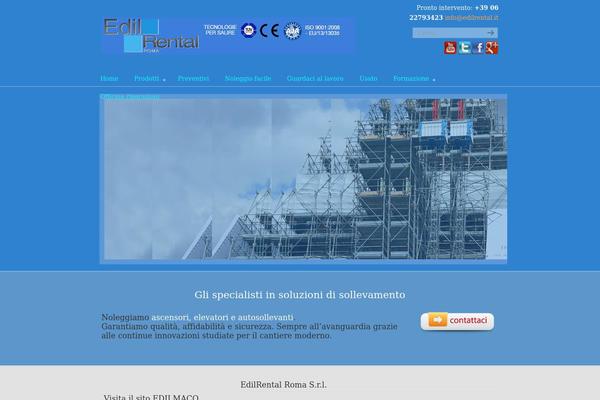The height and width of the screenshot is (400, 600).
Task: Click the scaffolding slideshow banner image
Action: [x=303, y=179]
